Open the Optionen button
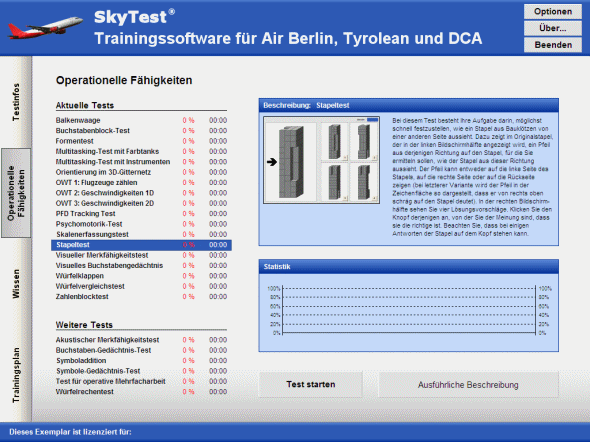This screenshot has width=590, height=442. [x=553, y=12]
